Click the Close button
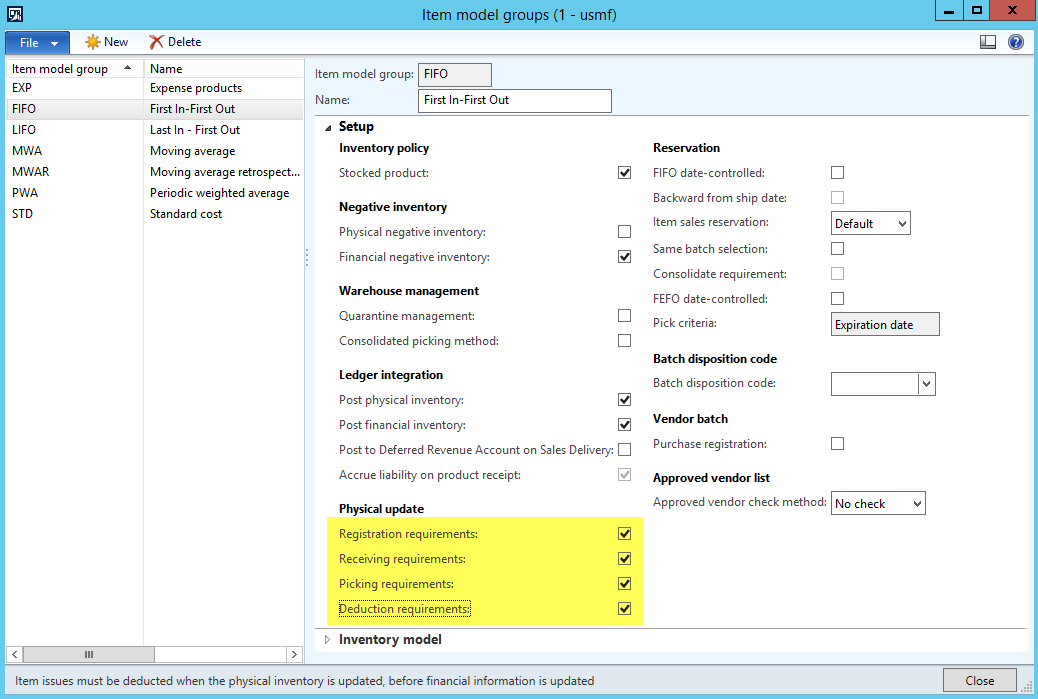This screenshot has height=699, width=1038. [979, 680]
